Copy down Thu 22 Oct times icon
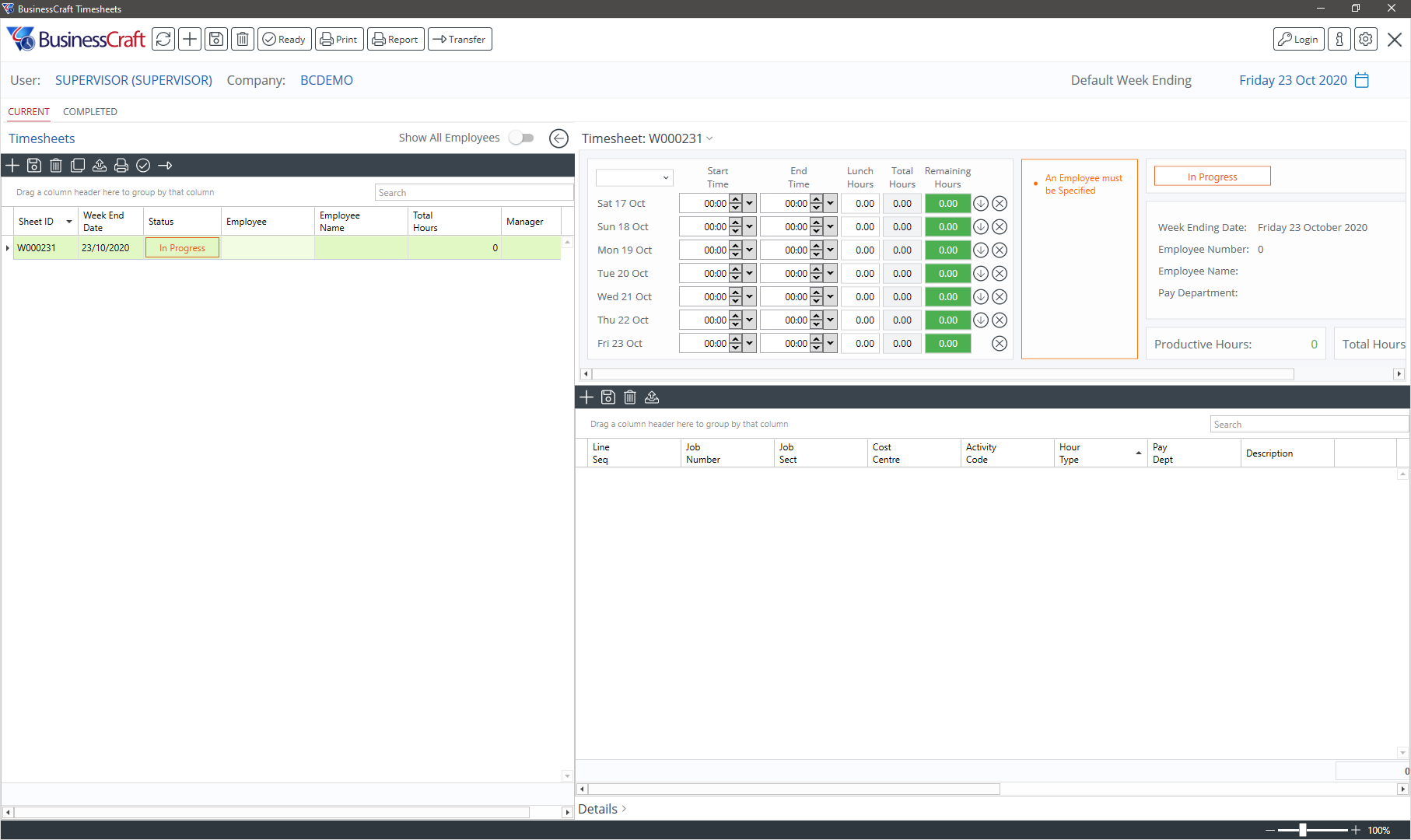Image resolution: width=1411 pixels, height=840 pixels. pos(981,320)
